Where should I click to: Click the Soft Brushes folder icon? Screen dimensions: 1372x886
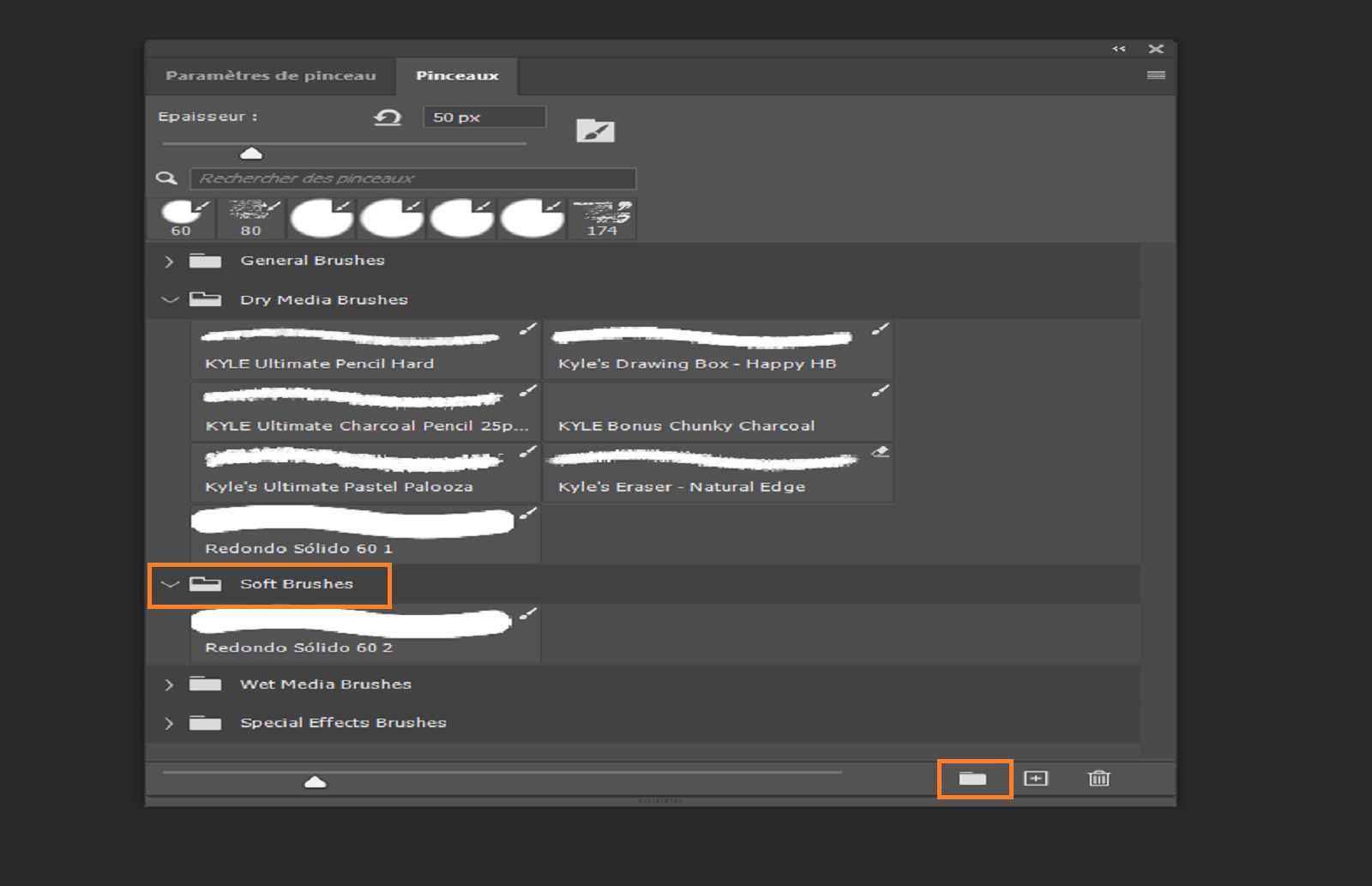pos(205,584)
